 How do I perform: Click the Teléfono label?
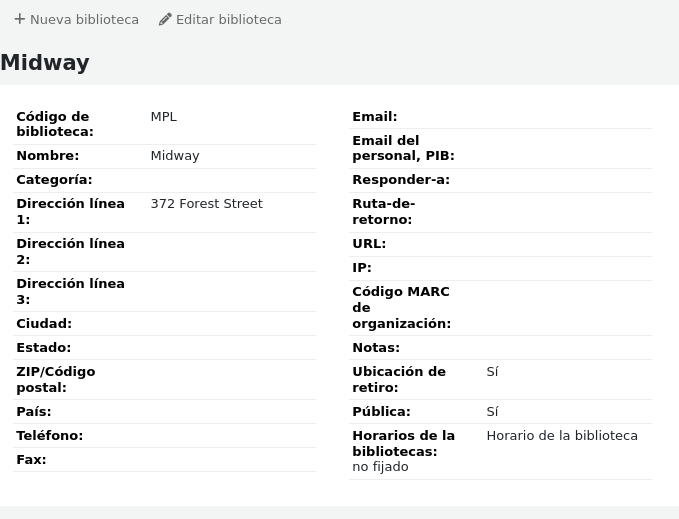coord(49,436)
